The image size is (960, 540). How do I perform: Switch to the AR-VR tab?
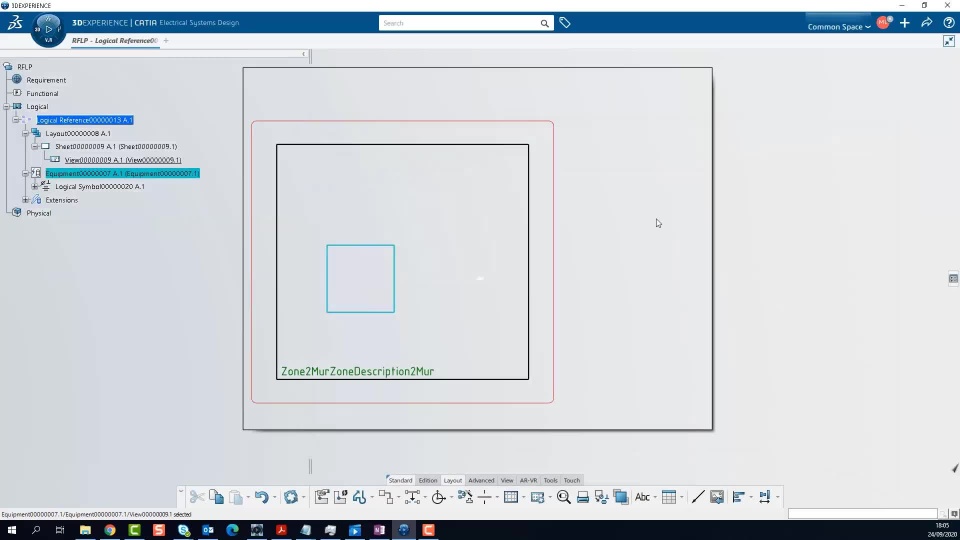[528, 480]
